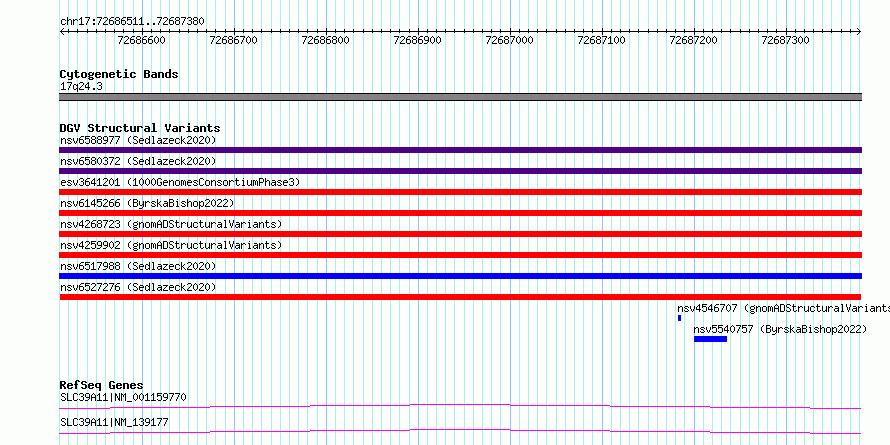Click the red bar under nsv4268723
Screen dimensions: 890x445
(x=460, y=234)
